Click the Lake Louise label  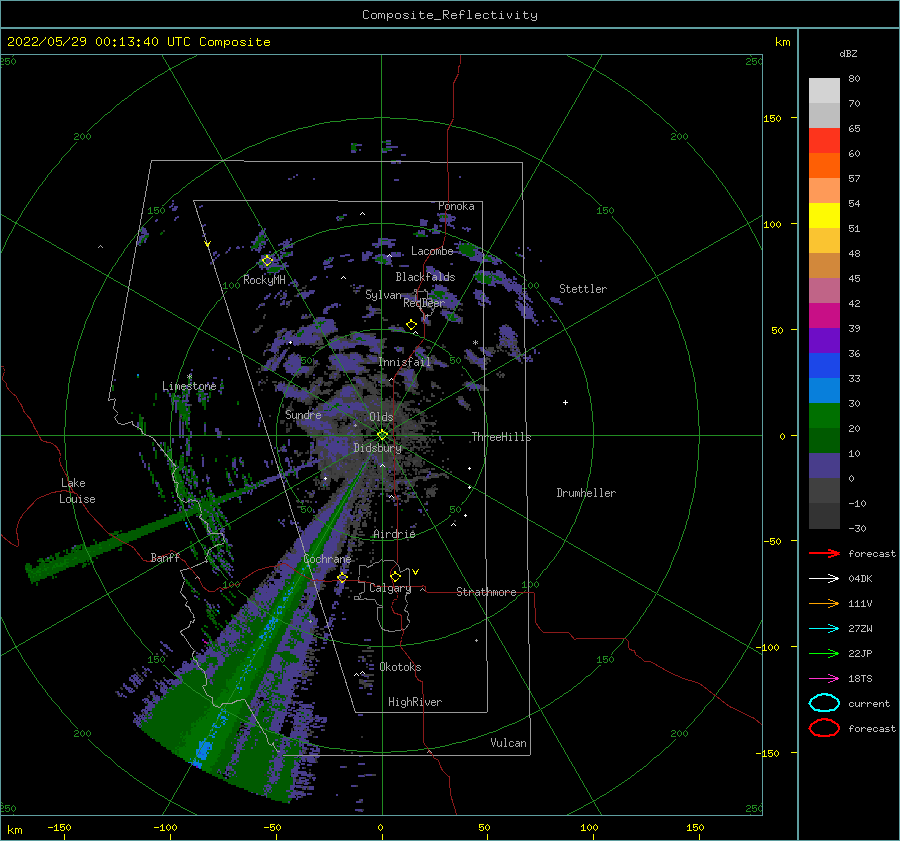click(77, 491)
